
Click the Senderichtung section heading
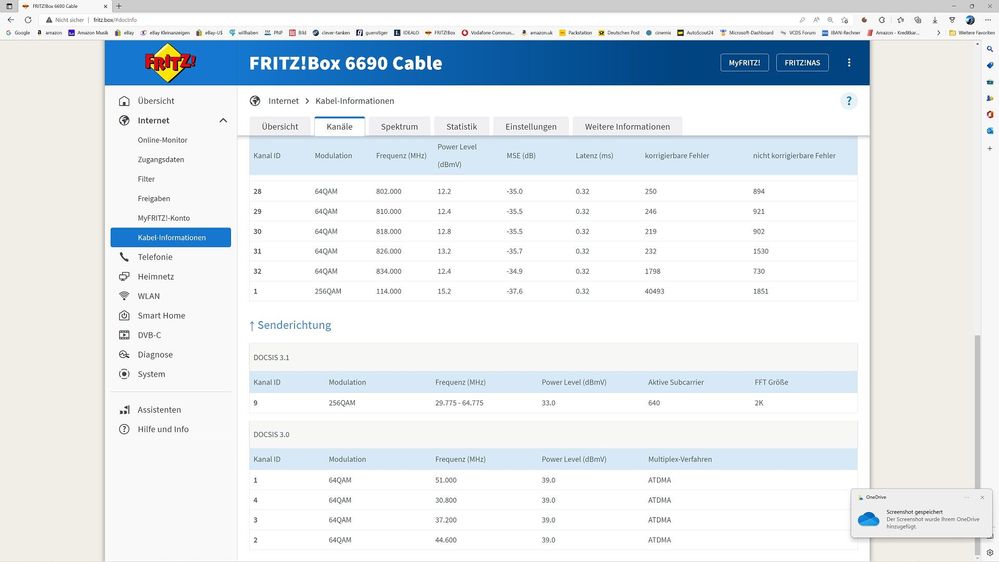290,325
